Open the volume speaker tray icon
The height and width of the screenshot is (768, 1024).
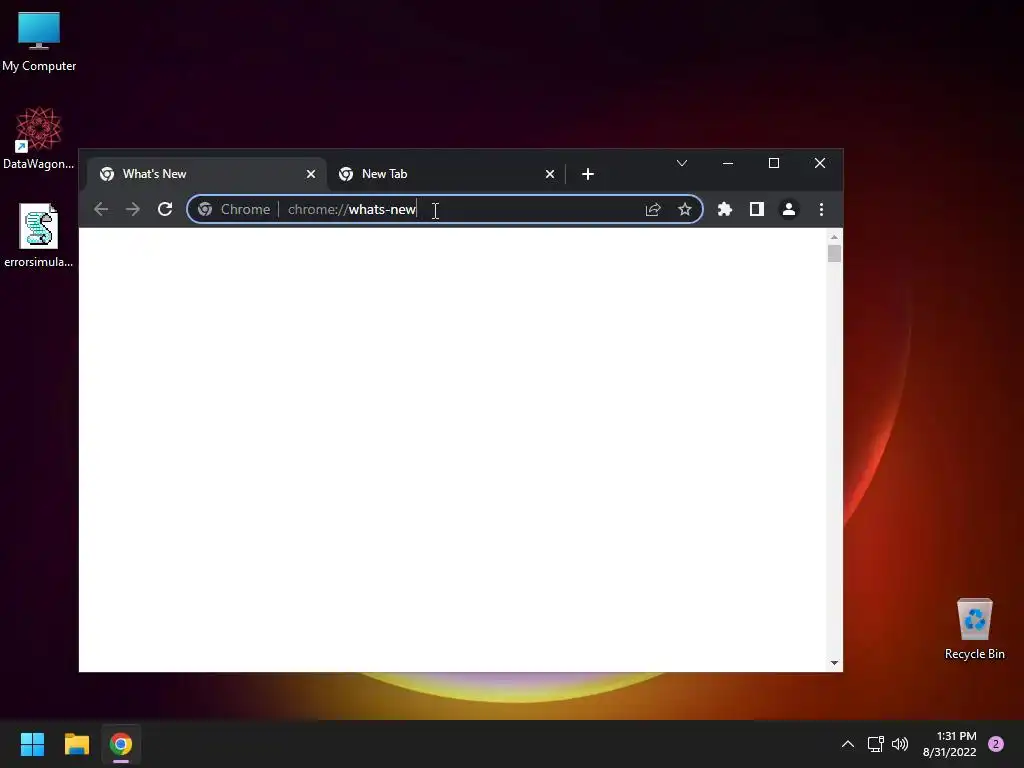coord(900,744)
